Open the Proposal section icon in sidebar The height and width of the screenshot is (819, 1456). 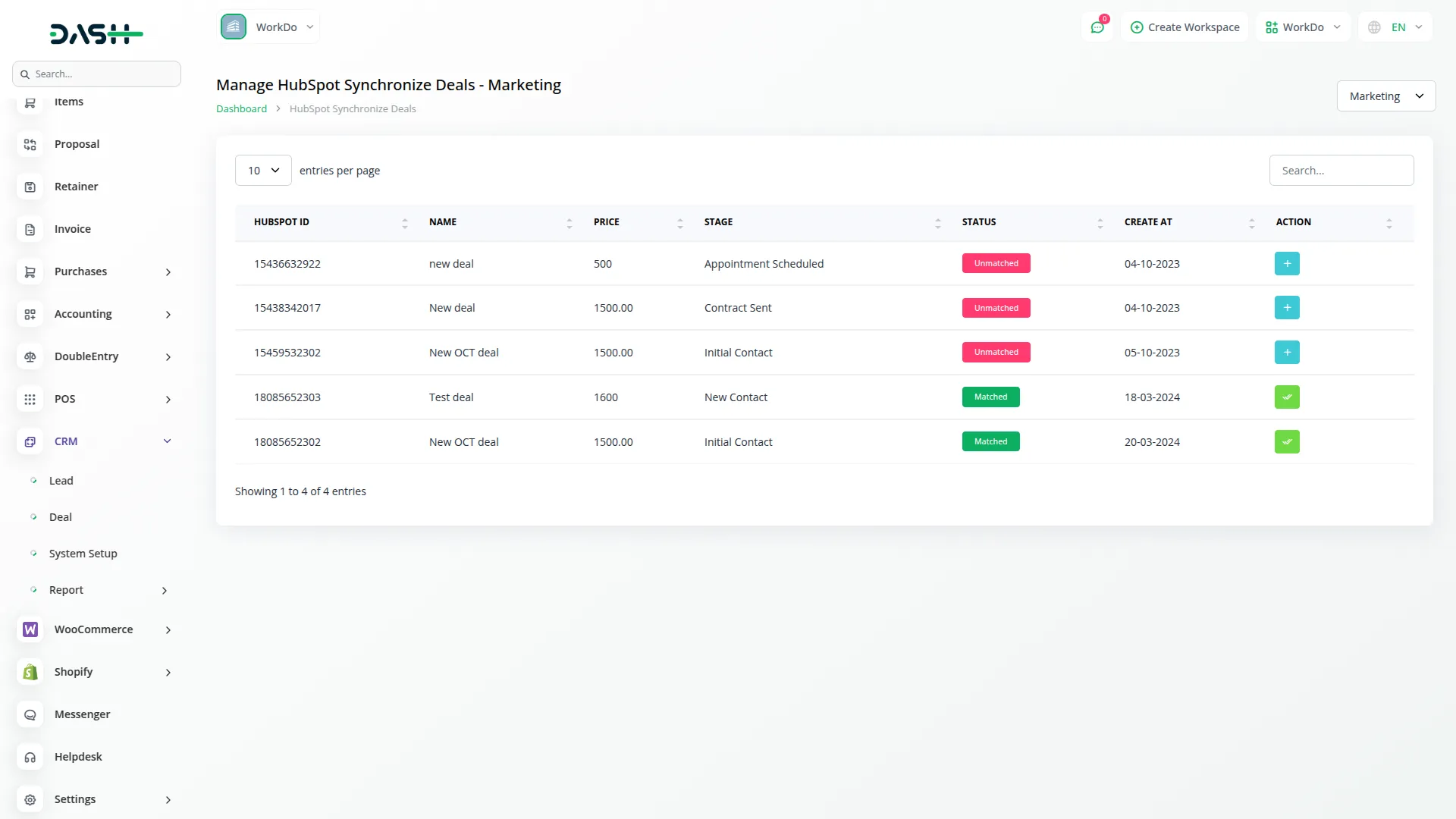tap(30, 144)
